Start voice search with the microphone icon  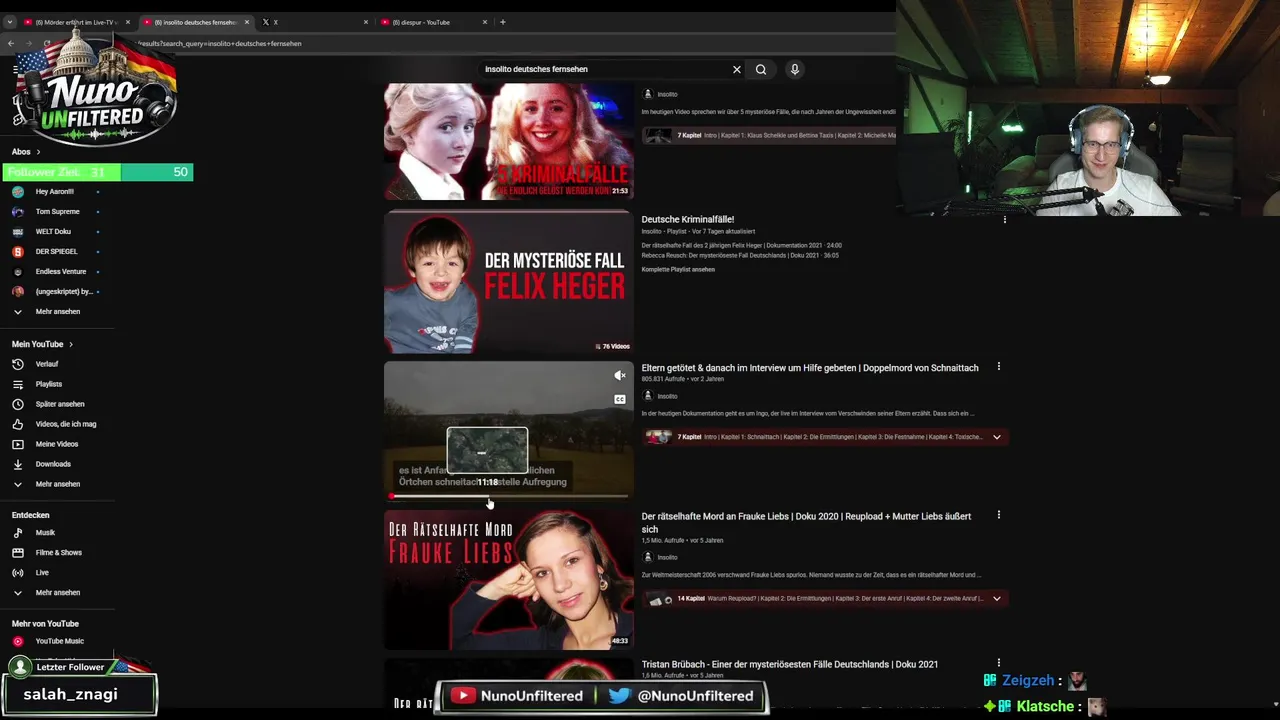[x=795, y=69]
